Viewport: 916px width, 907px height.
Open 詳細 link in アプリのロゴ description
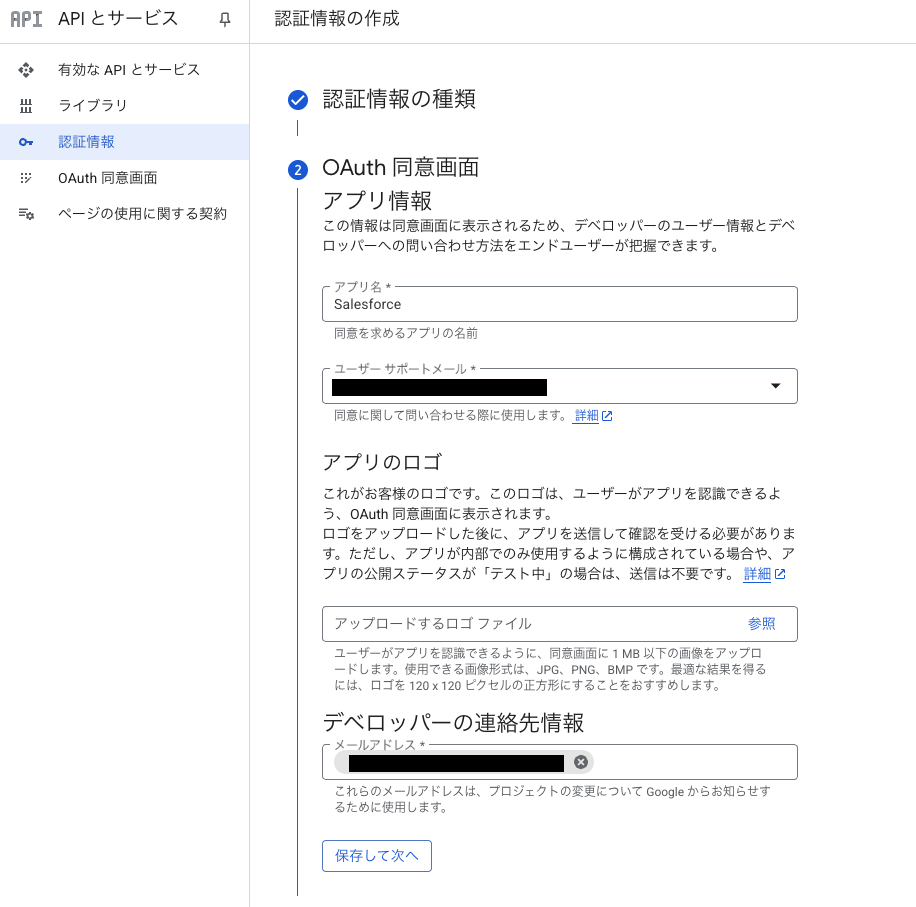[758, 574]
